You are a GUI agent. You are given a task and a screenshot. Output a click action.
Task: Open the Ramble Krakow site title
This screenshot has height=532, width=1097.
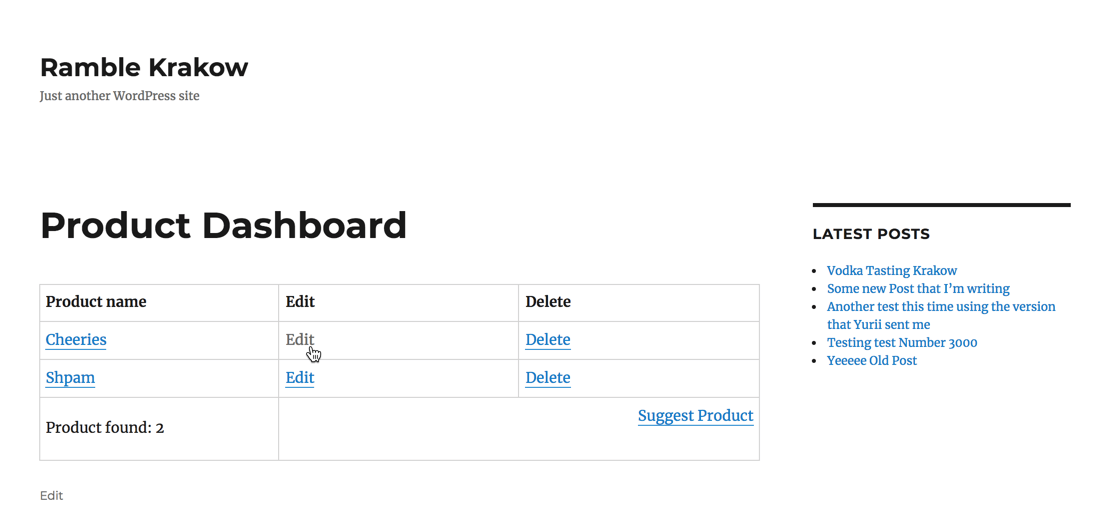(x=144, y=68)
